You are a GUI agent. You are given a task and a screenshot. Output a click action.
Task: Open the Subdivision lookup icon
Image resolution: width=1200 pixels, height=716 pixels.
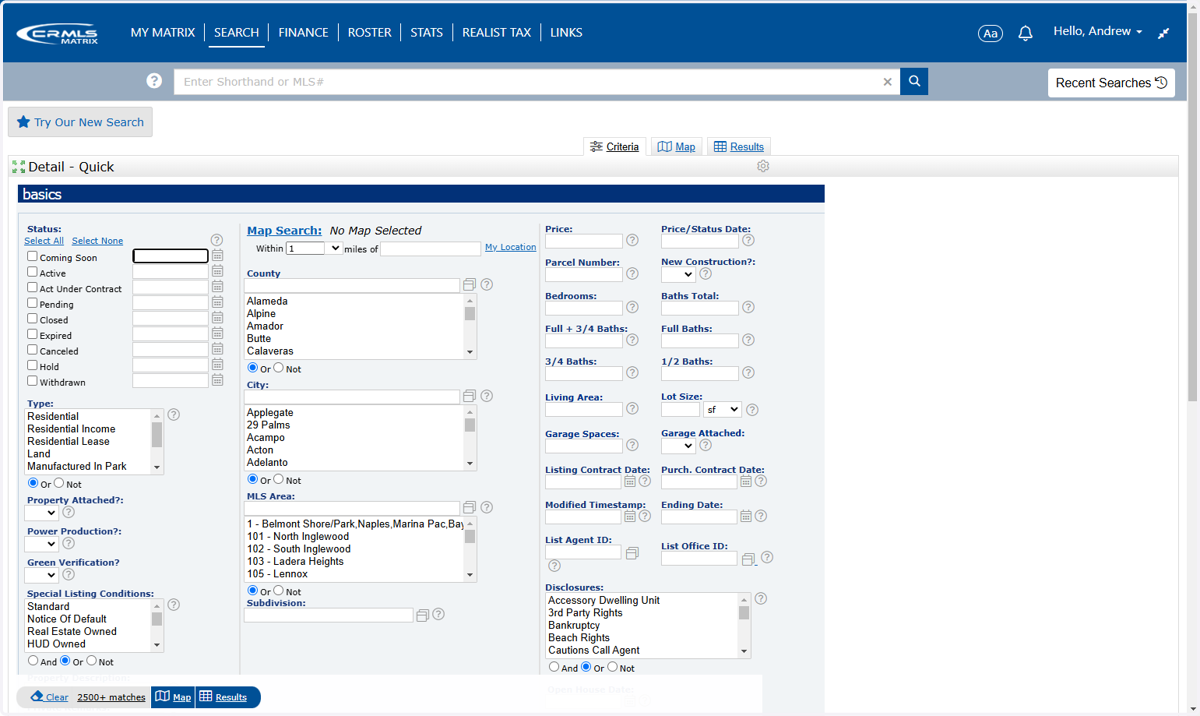point(422,615)
